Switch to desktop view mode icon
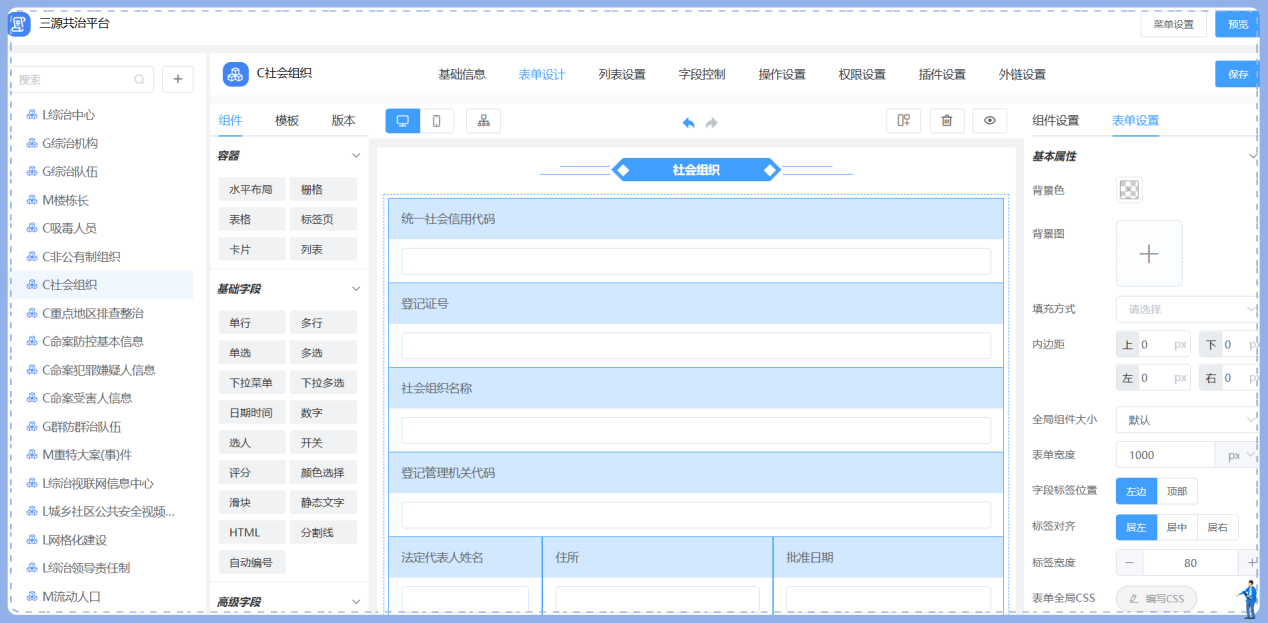The height and width of the screenshot is (623, 1268). click(x=402, y=121)
